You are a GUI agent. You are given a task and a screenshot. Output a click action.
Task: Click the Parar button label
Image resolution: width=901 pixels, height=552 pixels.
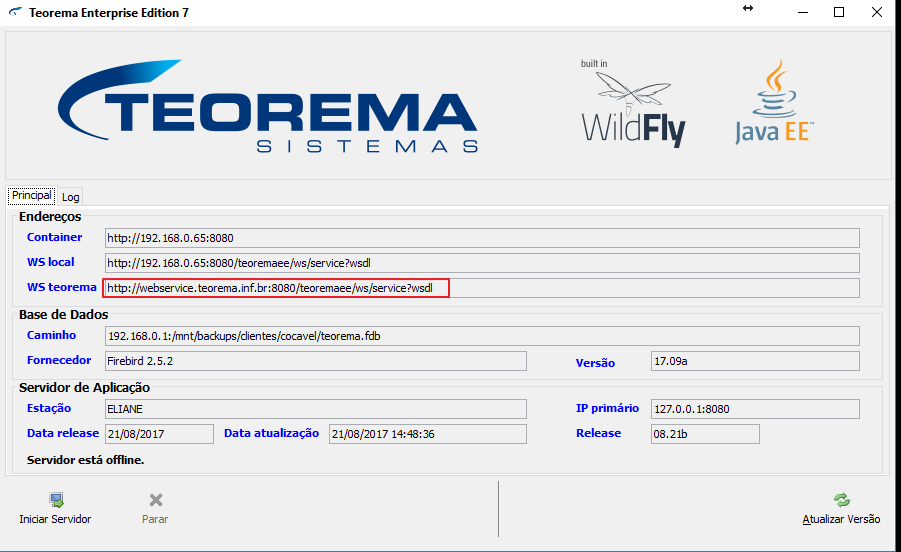pos(155,519)
